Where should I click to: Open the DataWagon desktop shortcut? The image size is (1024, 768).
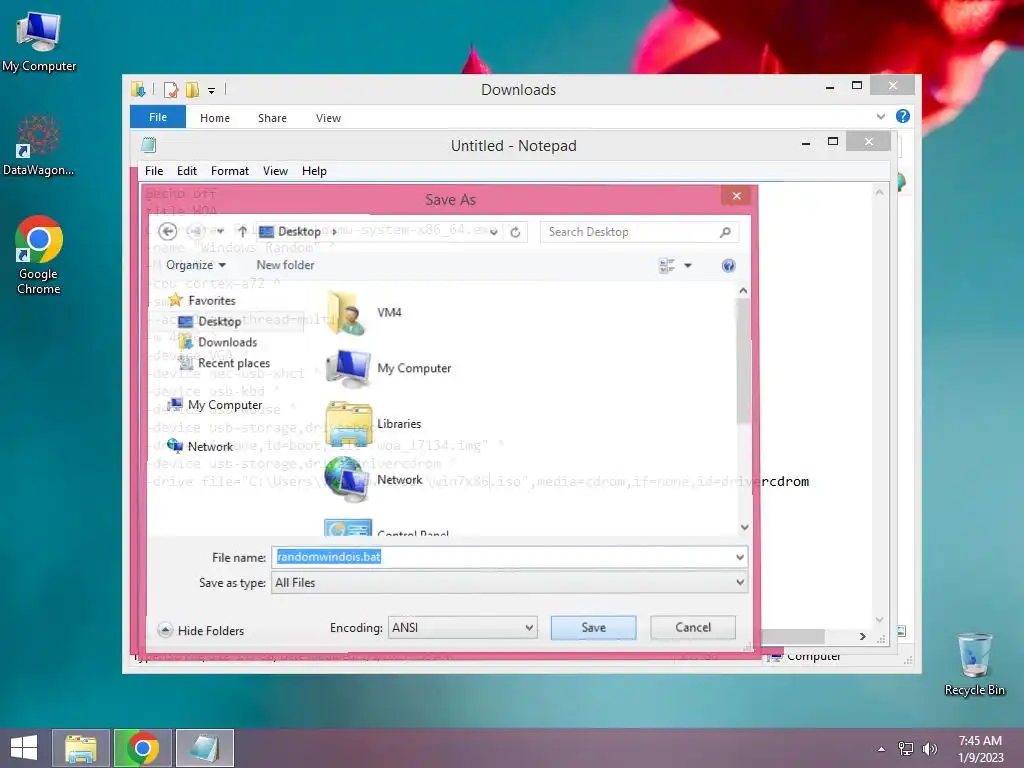39,146
